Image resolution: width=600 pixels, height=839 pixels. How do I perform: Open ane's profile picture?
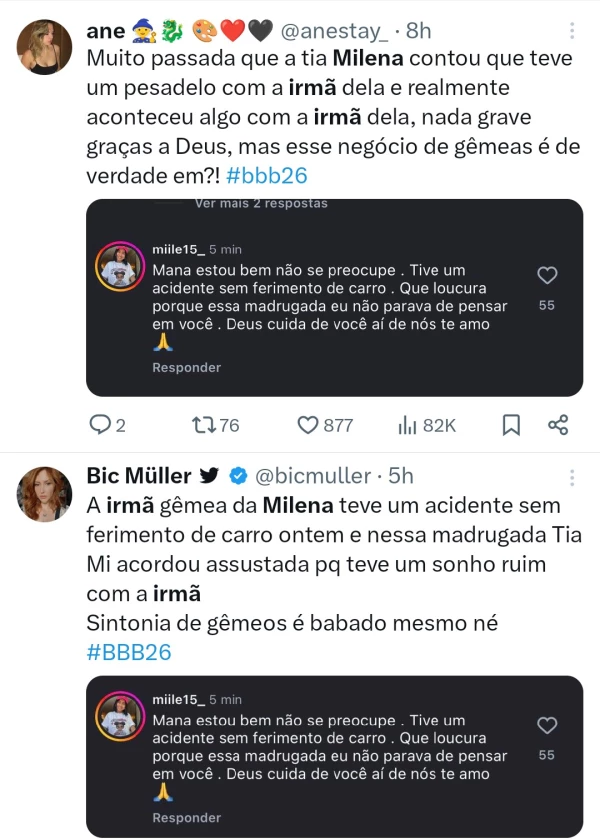pos(45,47)
